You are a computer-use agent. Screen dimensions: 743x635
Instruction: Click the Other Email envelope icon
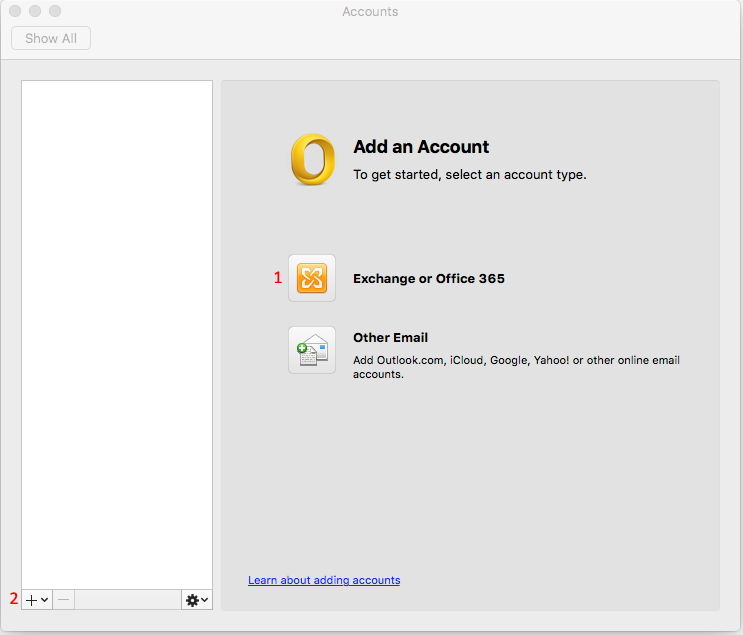[x=312, y=350]
